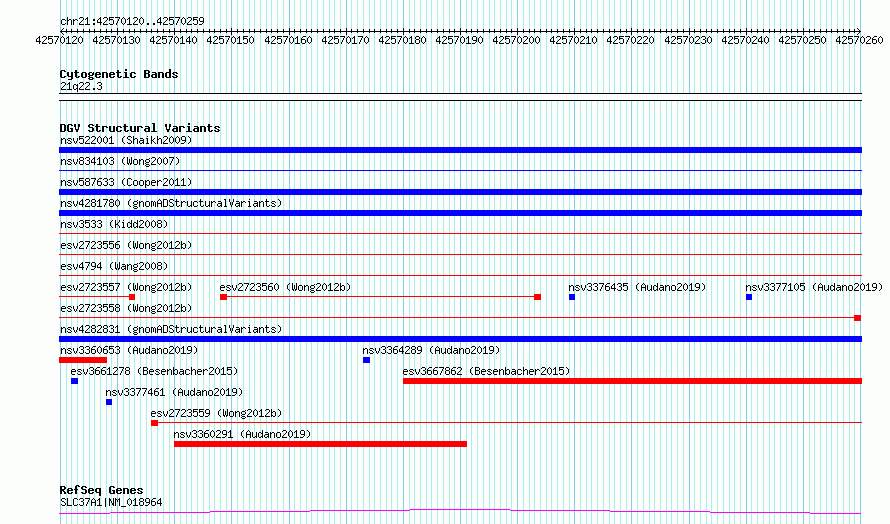Click the nsv522001 (Shaikh2009) variant label
The height and width of the screenshot is (524, 890).
point(126,140)
